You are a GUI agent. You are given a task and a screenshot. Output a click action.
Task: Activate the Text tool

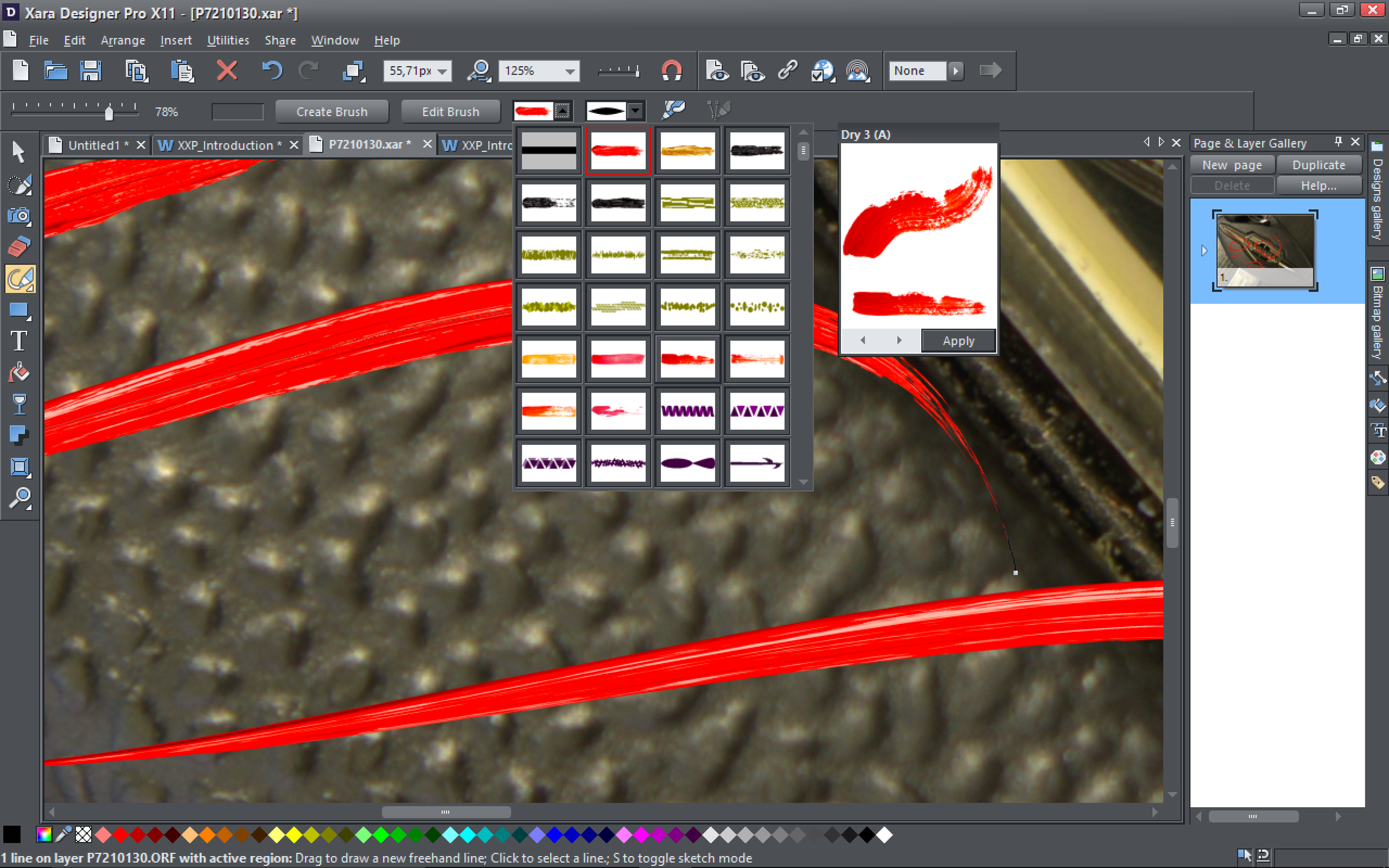pos(19,341)
